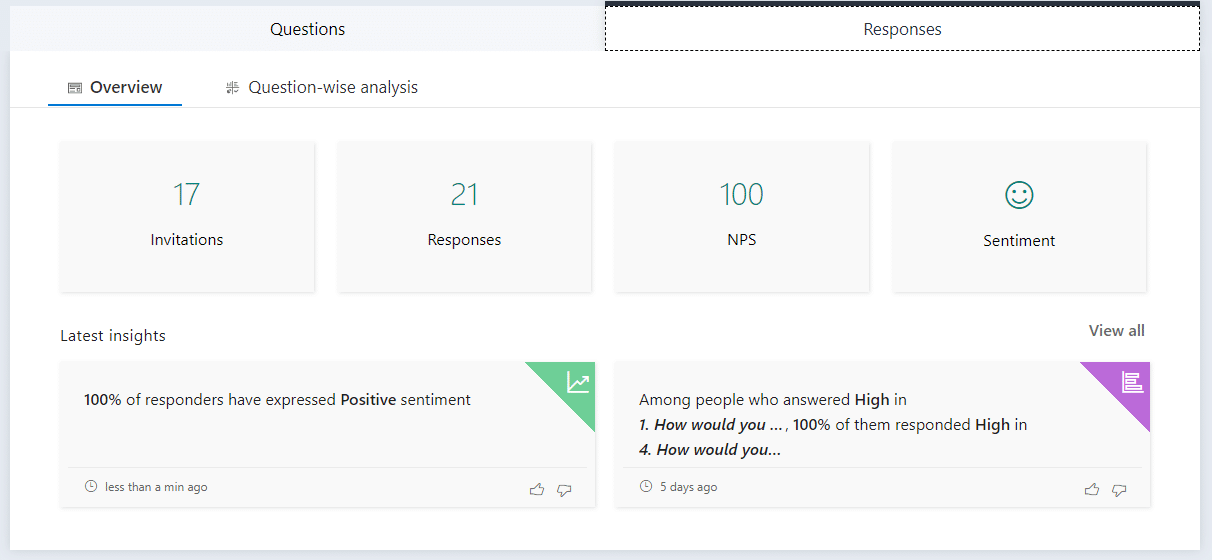Click the Sentiment smiley face icon

coord(1019,195)
